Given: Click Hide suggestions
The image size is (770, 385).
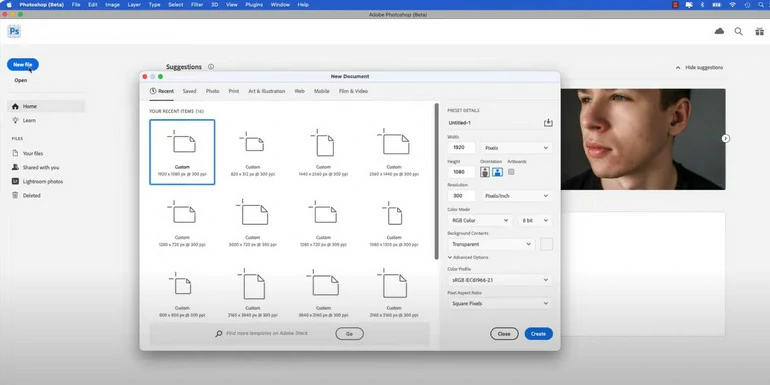Looking at the screenshot, I should point(699,68).
